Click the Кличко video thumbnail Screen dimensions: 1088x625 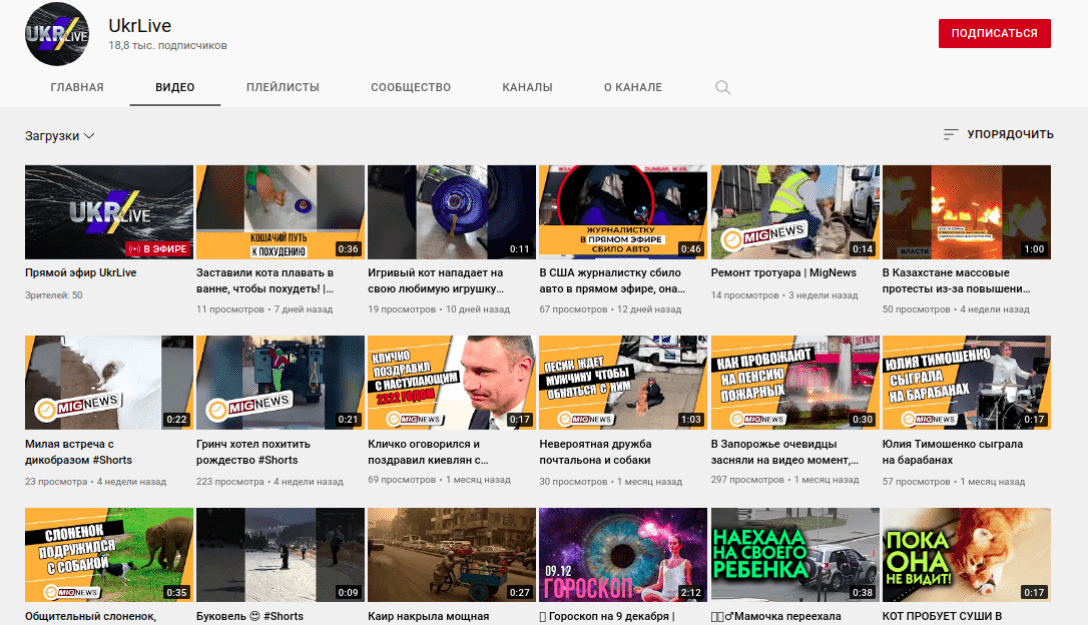[451, 382]
